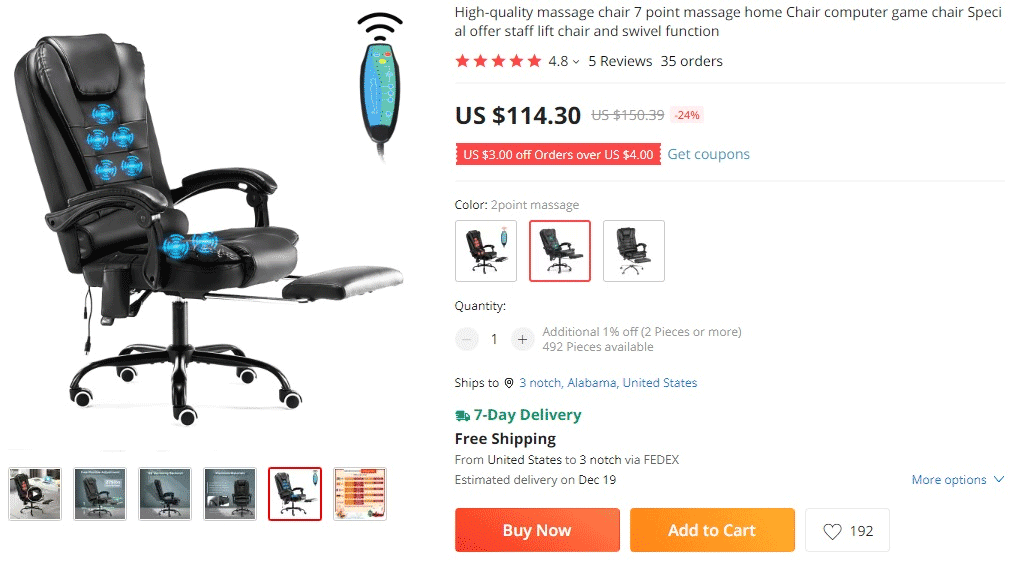Click the minus icon to decrease quantity
Image resolution: width=1013 pixels, height=562 pixels.
466,339
